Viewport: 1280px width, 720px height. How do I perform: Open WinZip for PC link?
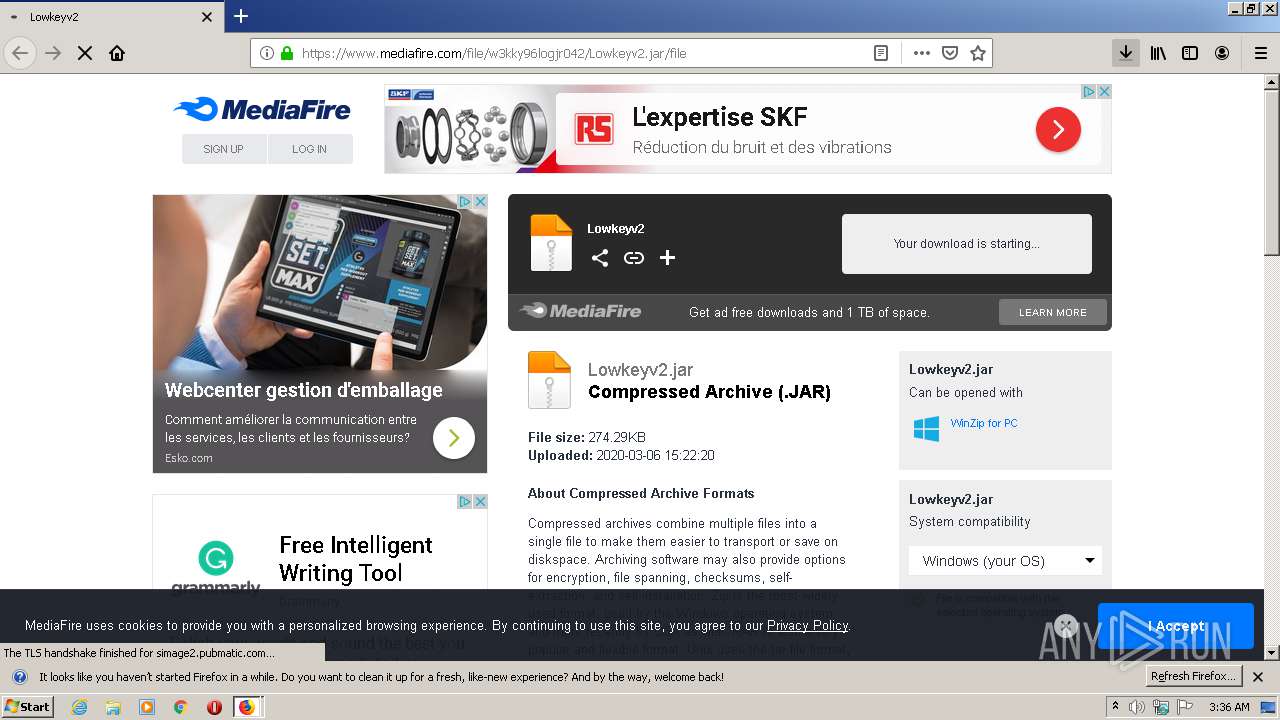click(x=984, y=423)
